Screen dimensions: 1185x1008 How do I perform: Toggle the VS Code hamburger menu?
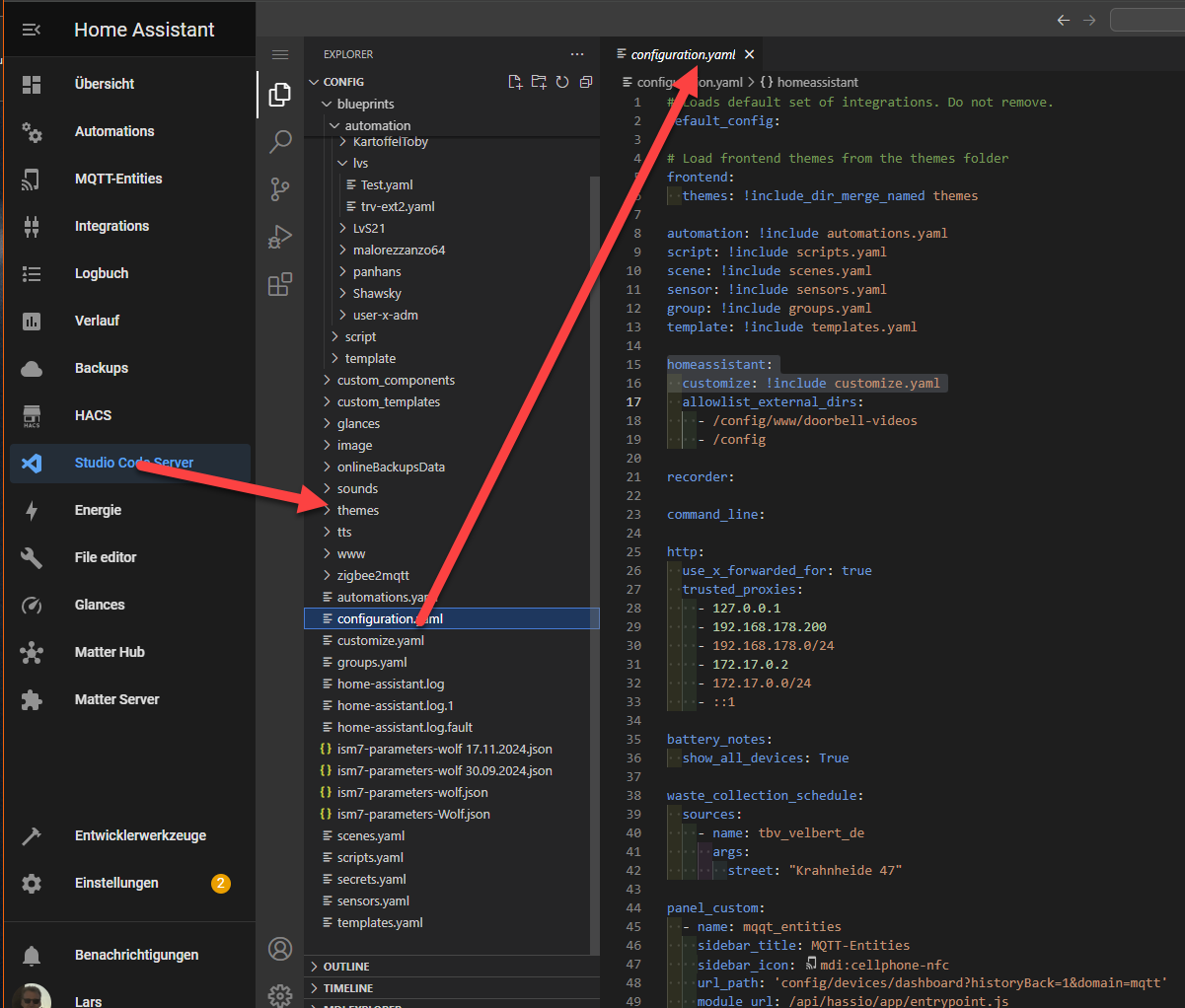point(280,54)
